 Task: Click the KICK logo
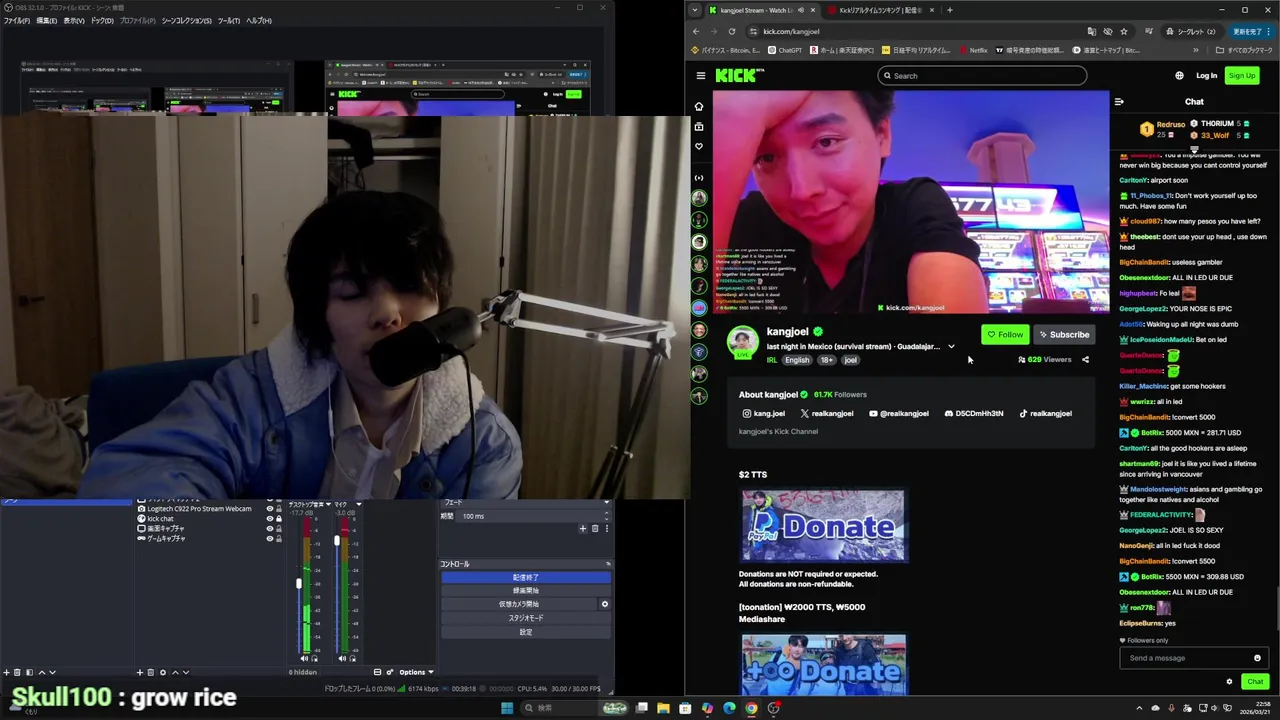tap(738, 75)
